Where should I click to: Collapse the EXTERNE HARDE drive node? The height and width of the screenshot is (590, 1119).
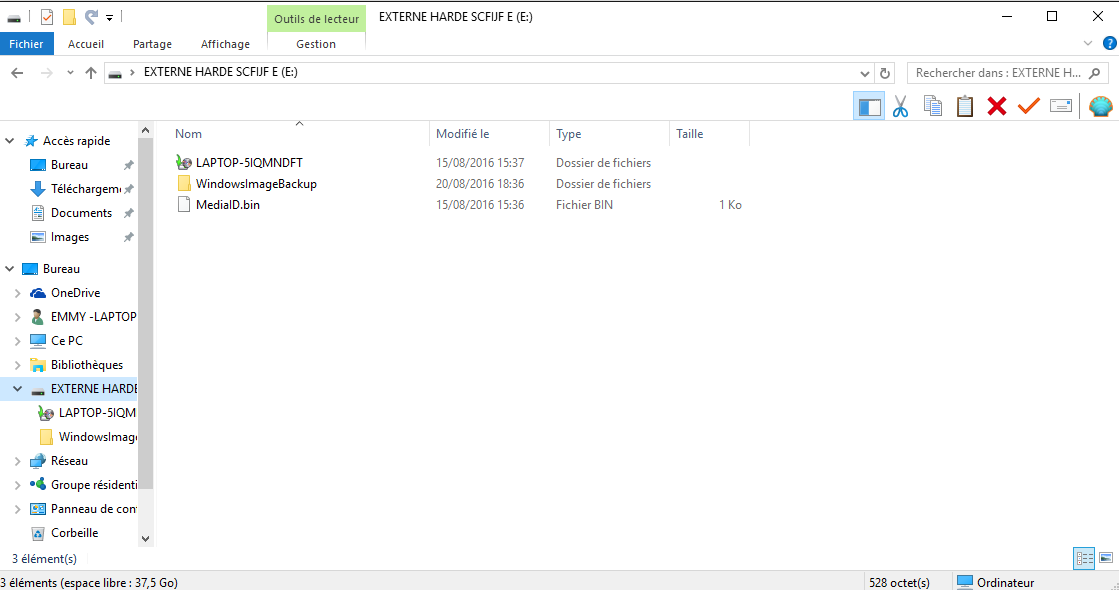tap(18, 389)
